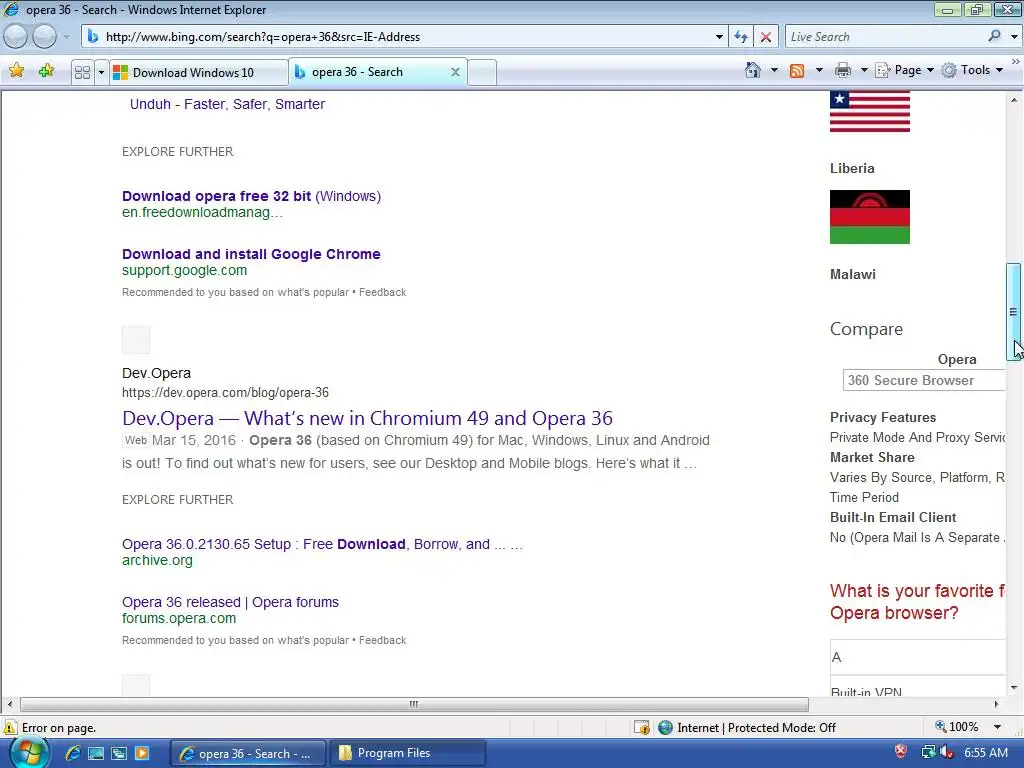Switch to Program Files taskbar window
This screenshot has width=1024, height=768.
click(407, 753)
